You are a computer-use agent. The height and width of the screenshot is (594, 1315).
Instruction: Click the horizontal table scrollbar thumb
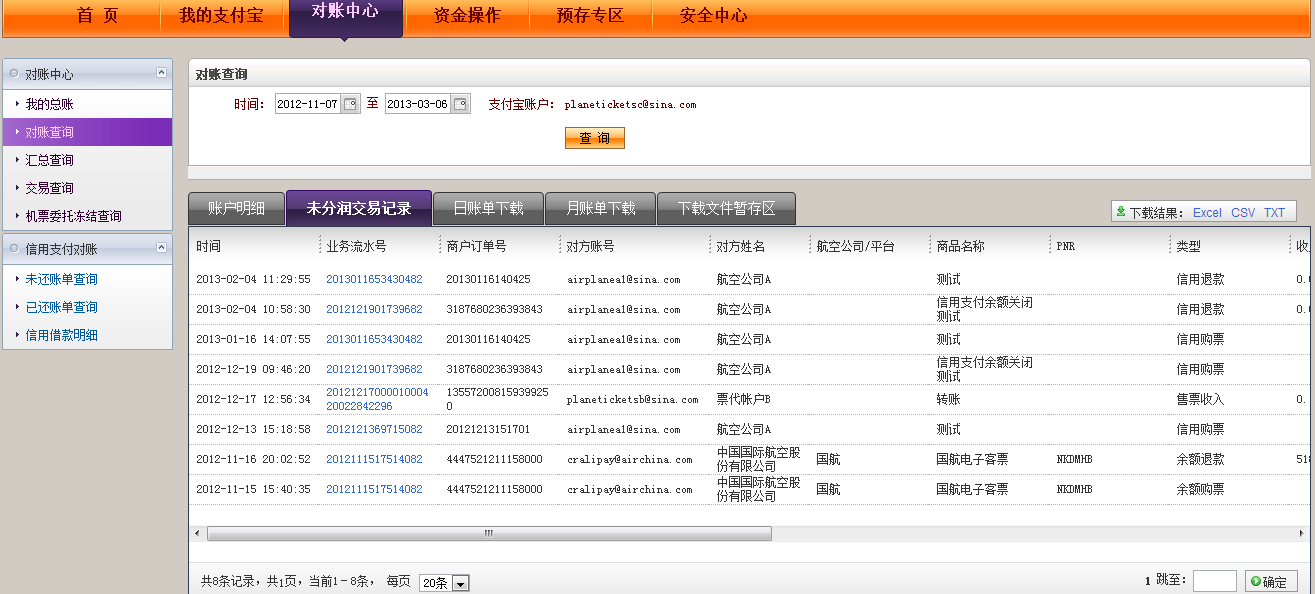pyautogui.click(x=489, y=534)
